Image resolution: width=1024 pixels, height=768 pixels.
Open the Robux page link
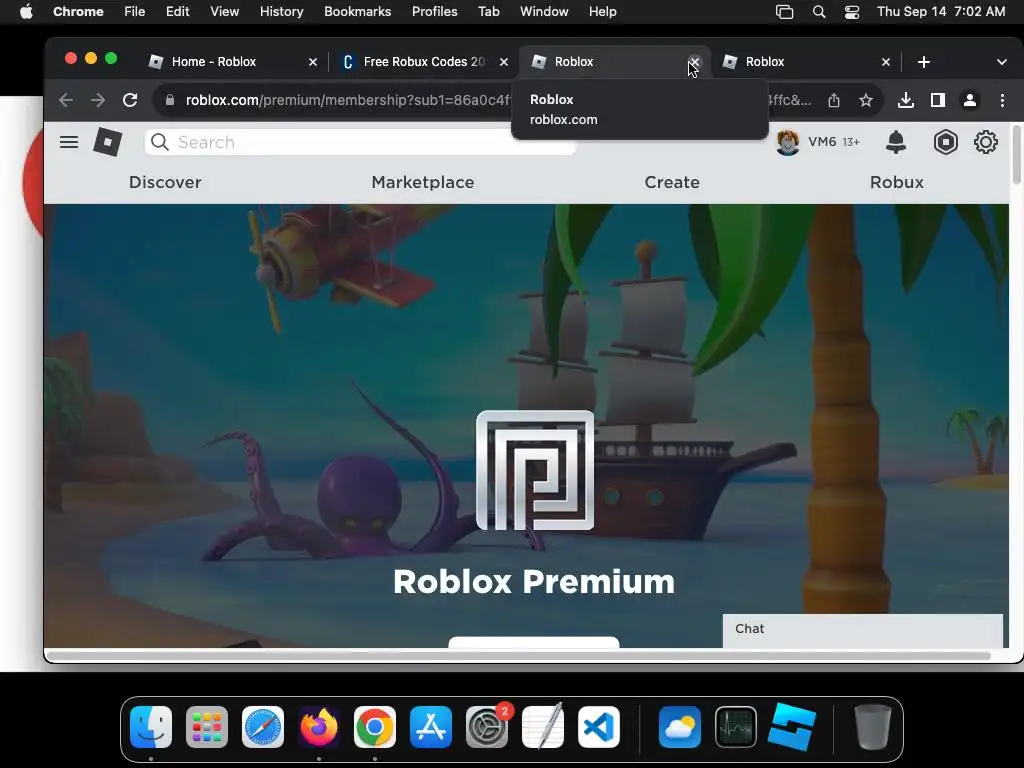896,182
